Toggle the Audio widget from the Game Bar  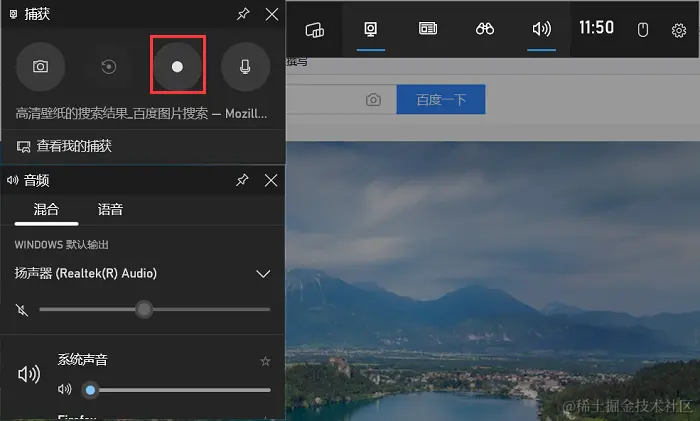[x=542, y=29]
